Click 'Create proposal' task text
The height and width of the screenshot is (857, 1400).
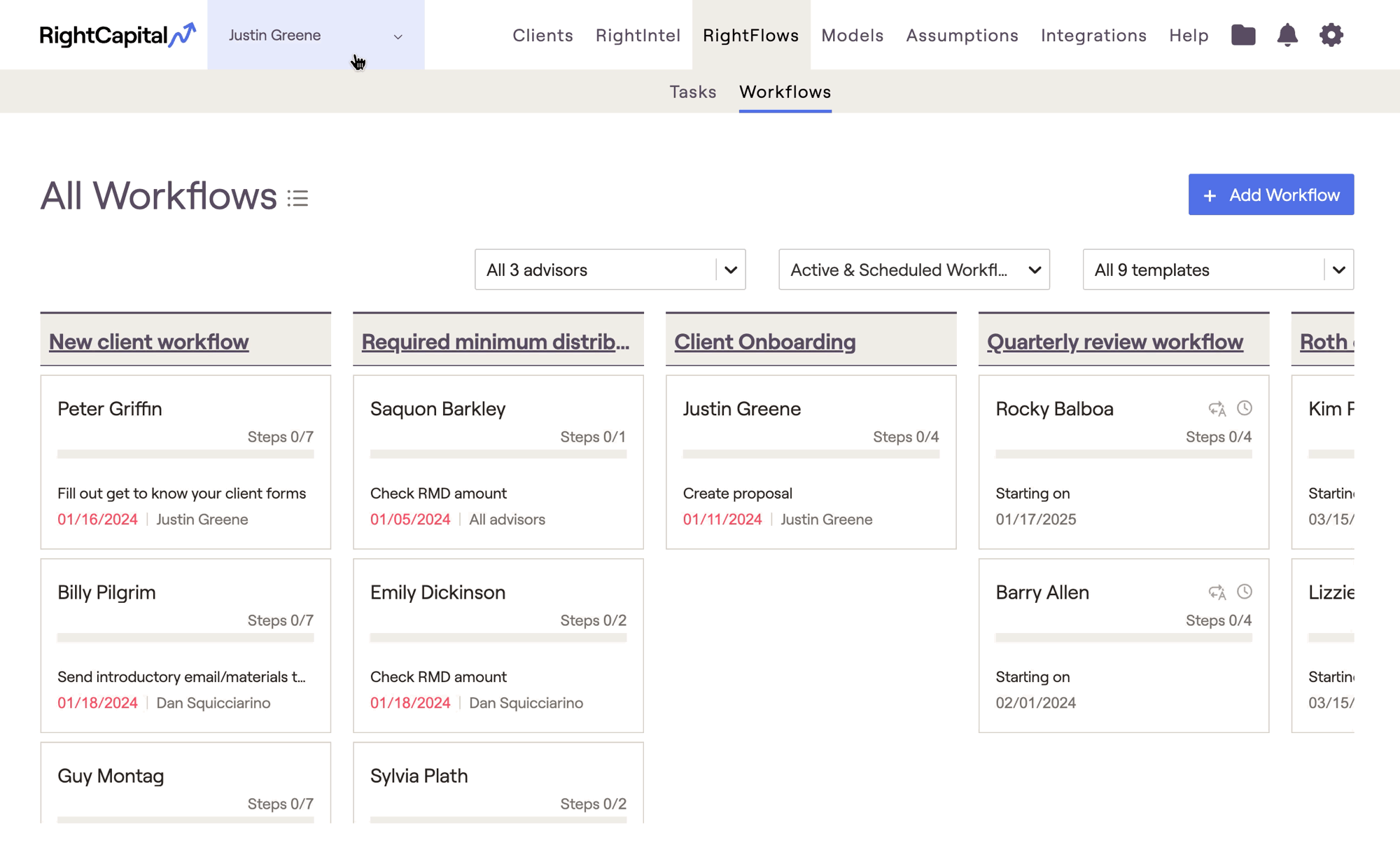(737, 494)
